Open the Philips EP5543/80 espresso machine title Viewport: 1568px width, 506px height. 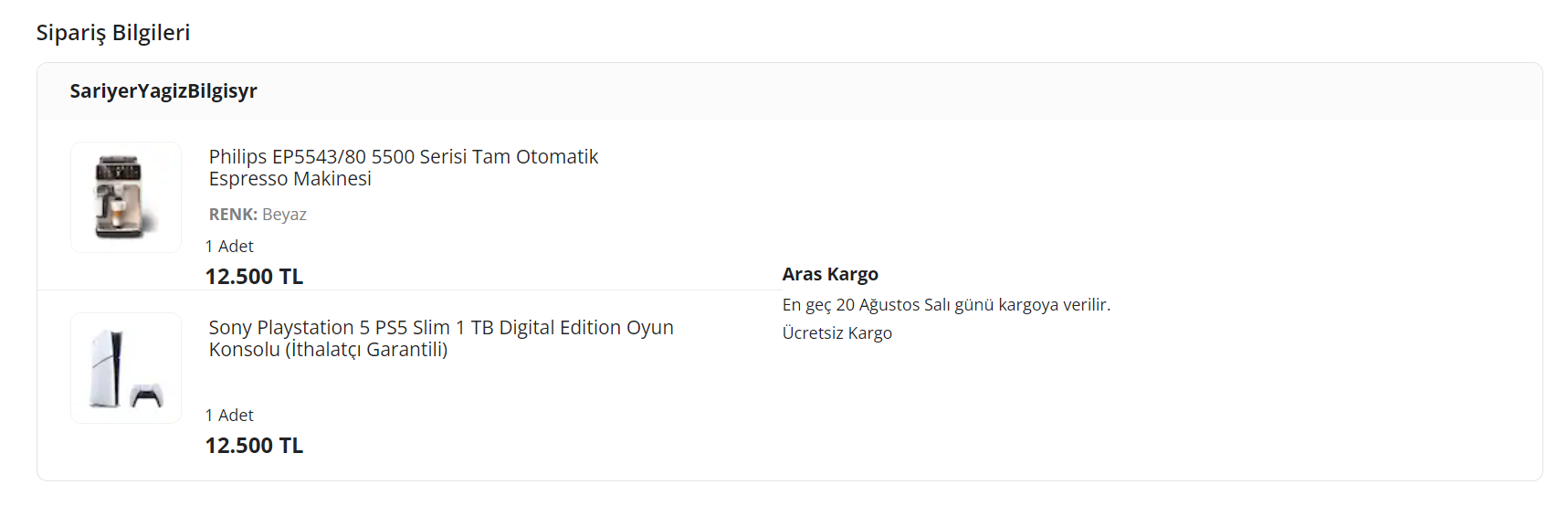click(x=403, y=157)
